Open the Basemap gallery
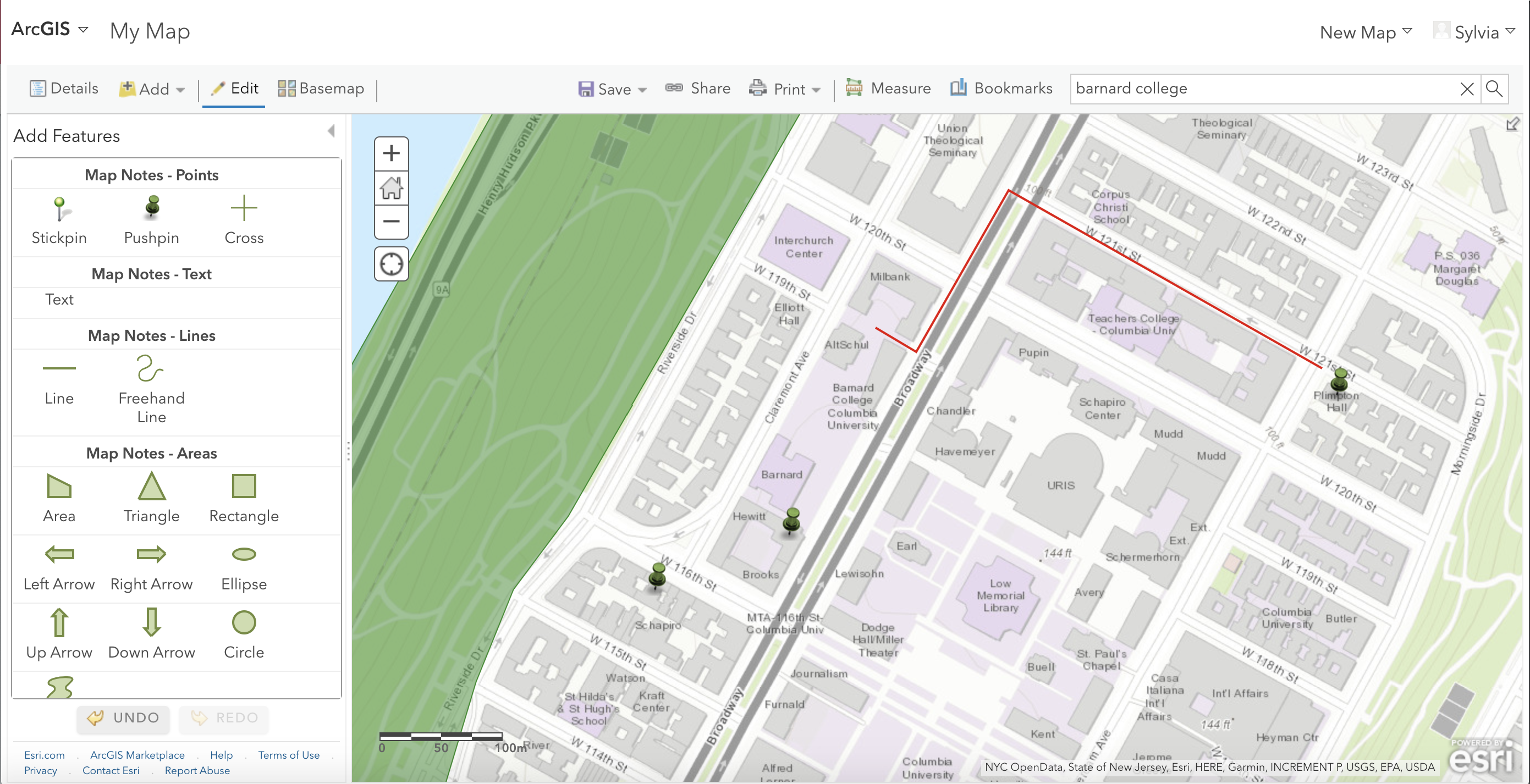The width and height of the screenshot is (1530, 784). tap(321, 89)
